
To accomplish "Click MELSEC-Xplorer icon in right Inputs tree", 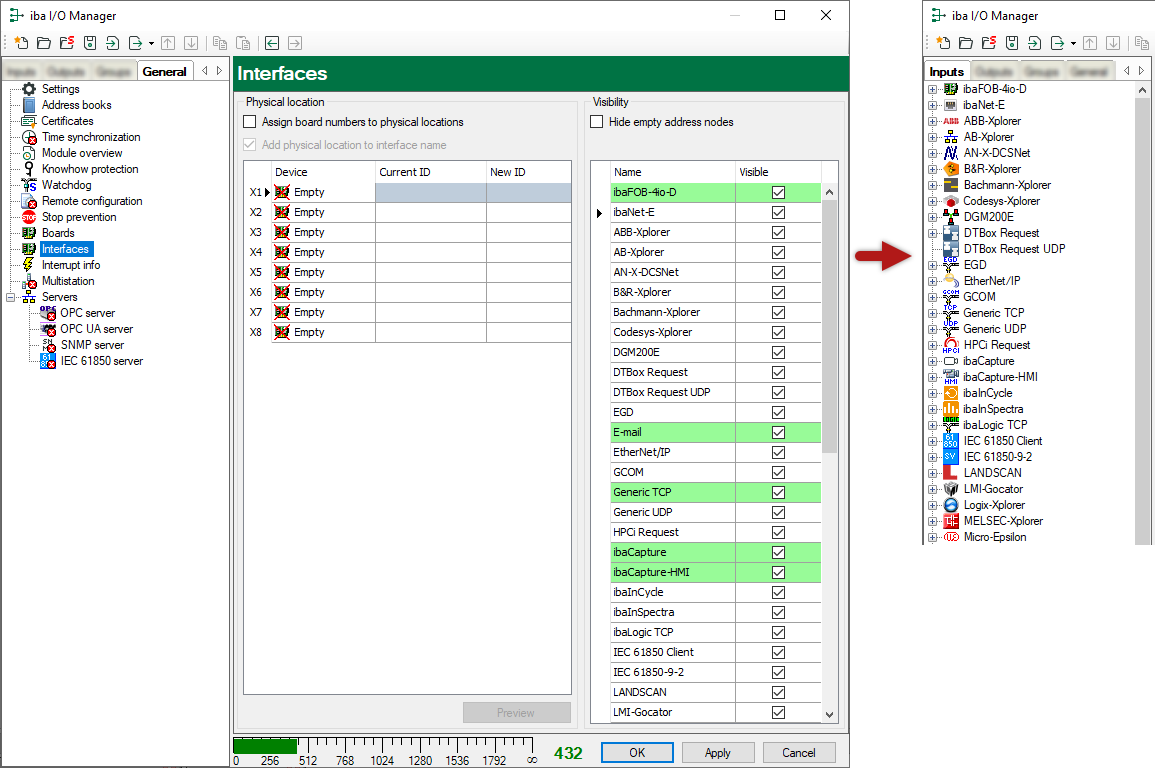I will coord(951,521).
